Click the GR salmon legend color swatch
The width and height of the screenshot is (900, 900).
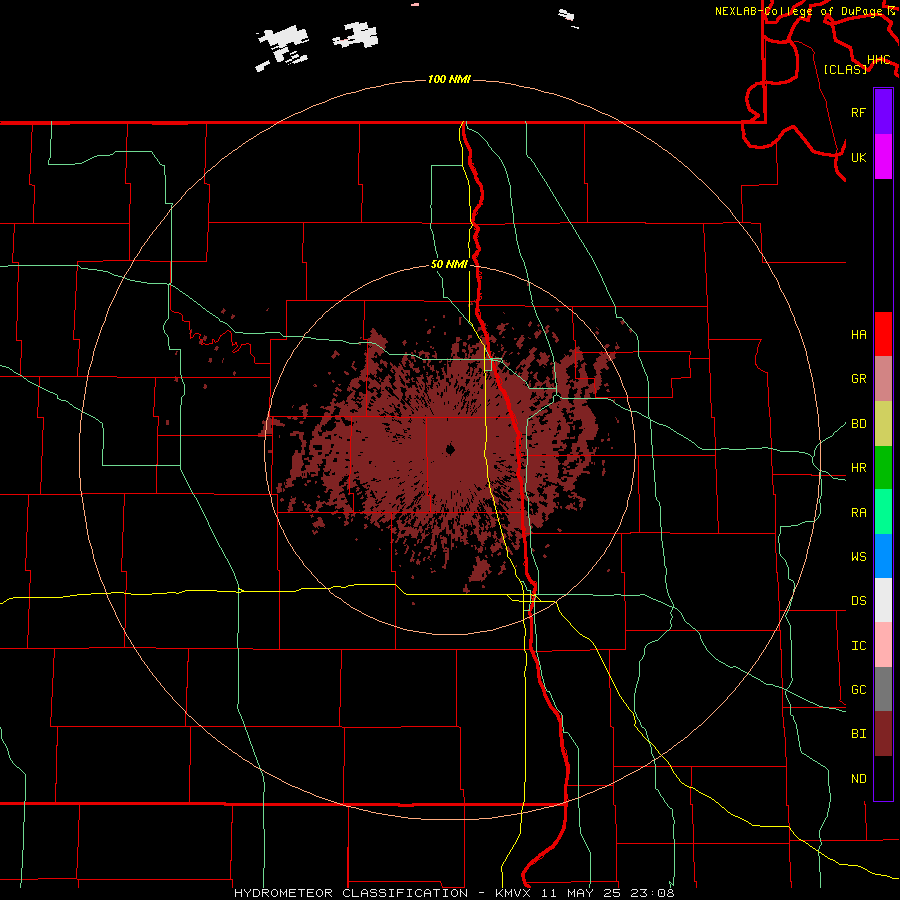pyautogui.click(x=883, y=378)
